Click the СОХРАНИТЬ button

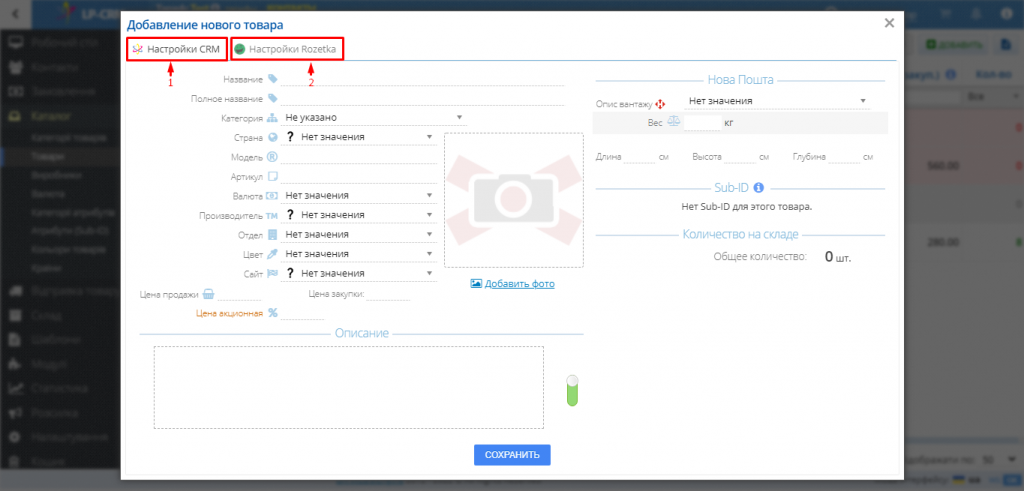512,455
